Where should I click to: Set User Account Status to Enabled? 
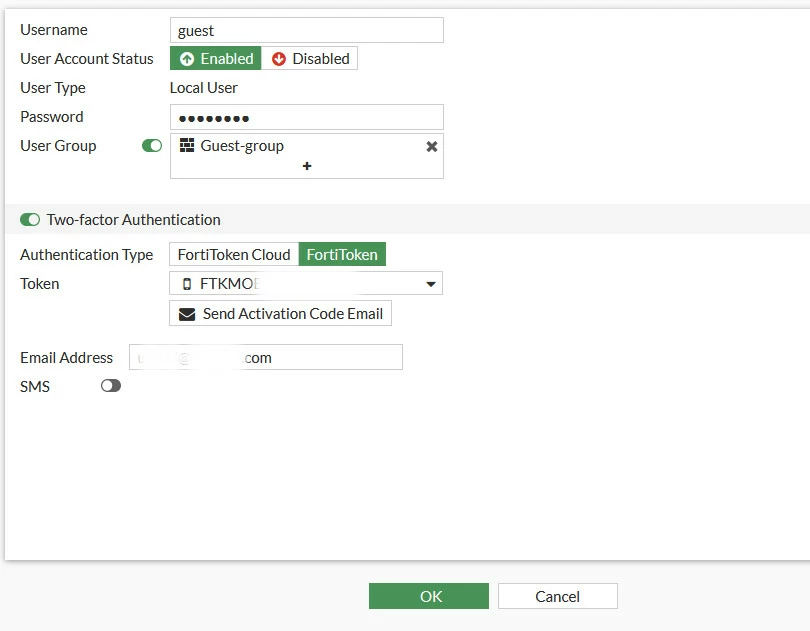pyautogui.click(x=216, y=58)
